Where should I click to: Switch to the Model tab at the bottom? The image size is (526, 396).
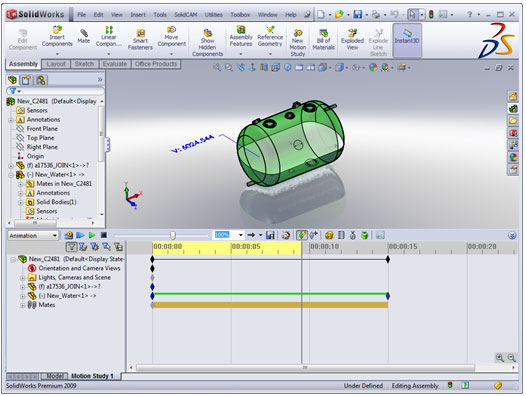click(55, 376)
